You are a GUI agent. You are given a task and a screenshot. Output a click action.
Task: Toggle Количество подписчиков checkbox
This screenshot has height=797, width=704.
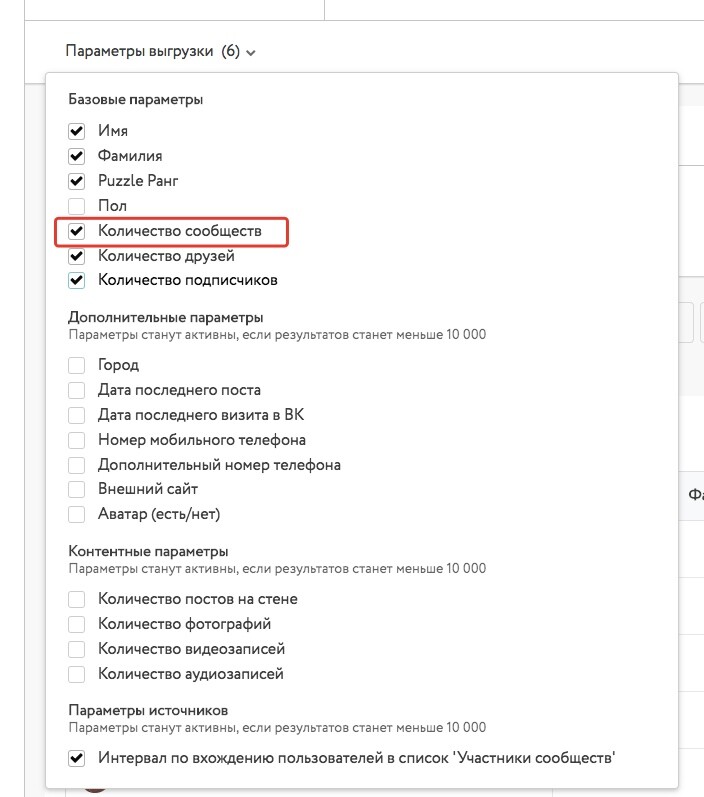(x=77, y=281)
